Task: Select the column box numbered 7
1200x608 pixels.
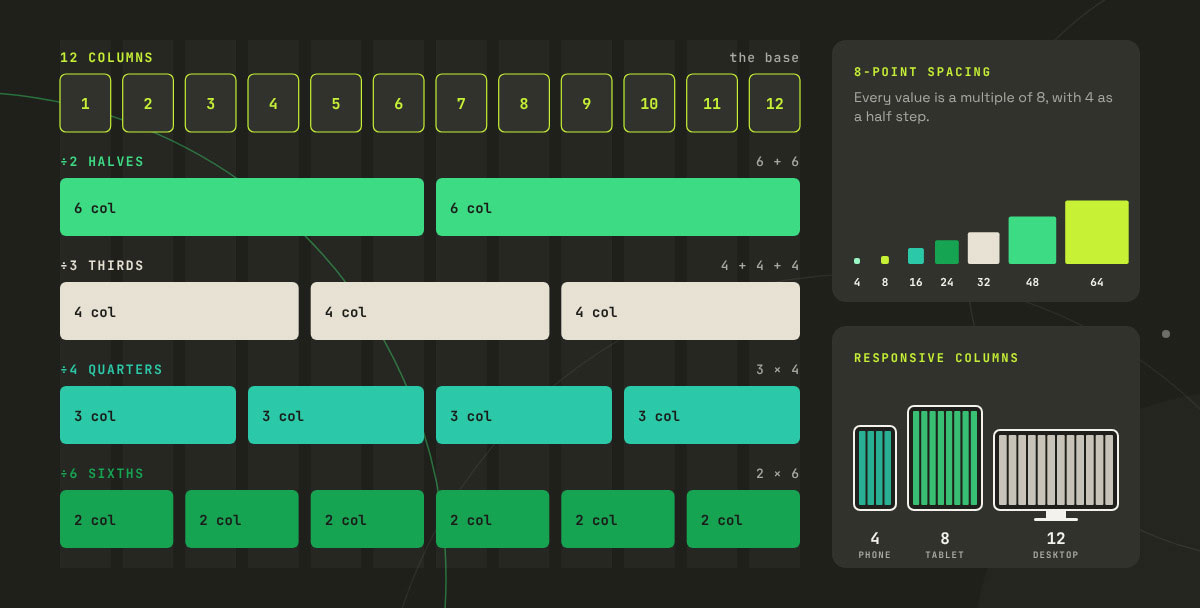Action: [x=461, y=103]
